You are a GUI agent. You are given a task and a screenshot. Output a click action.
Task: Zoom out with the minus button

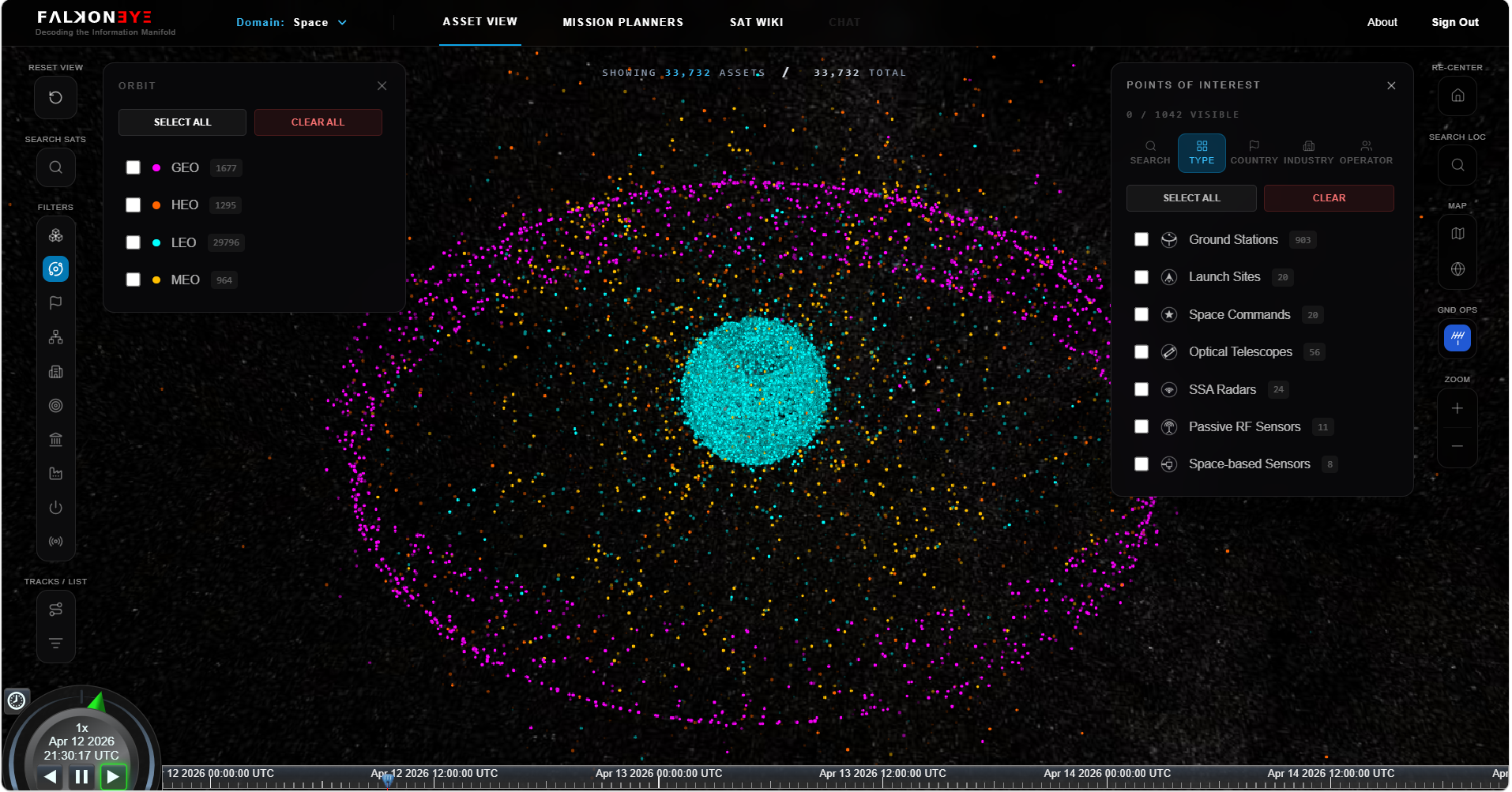[x=1457, y=446]
